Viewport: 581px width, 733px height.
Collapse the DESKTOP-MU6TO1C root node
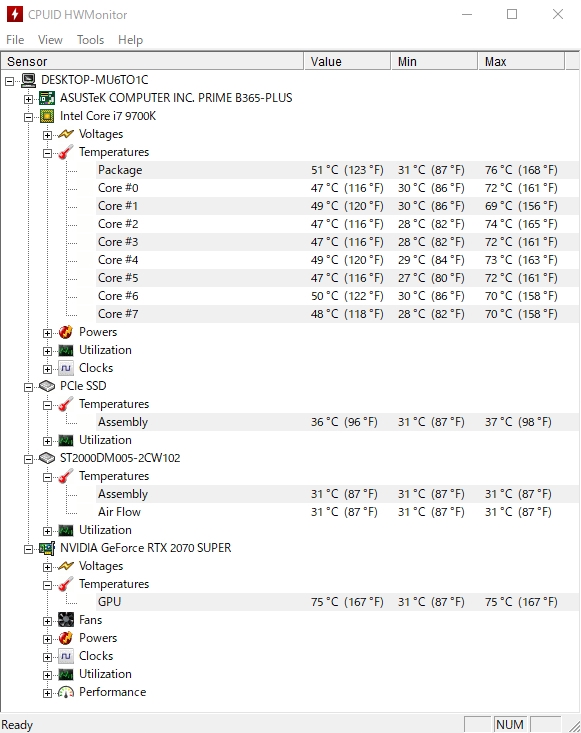(9, 81)
